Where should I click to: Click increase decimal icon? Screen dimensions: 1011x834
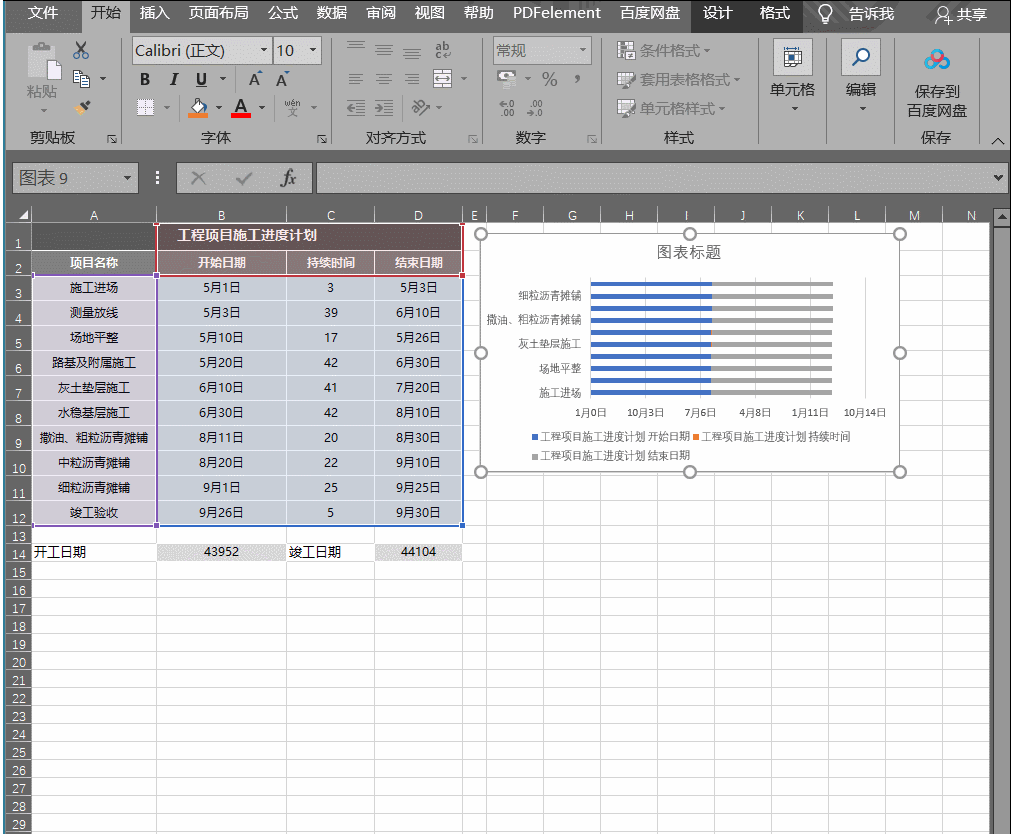507,107
